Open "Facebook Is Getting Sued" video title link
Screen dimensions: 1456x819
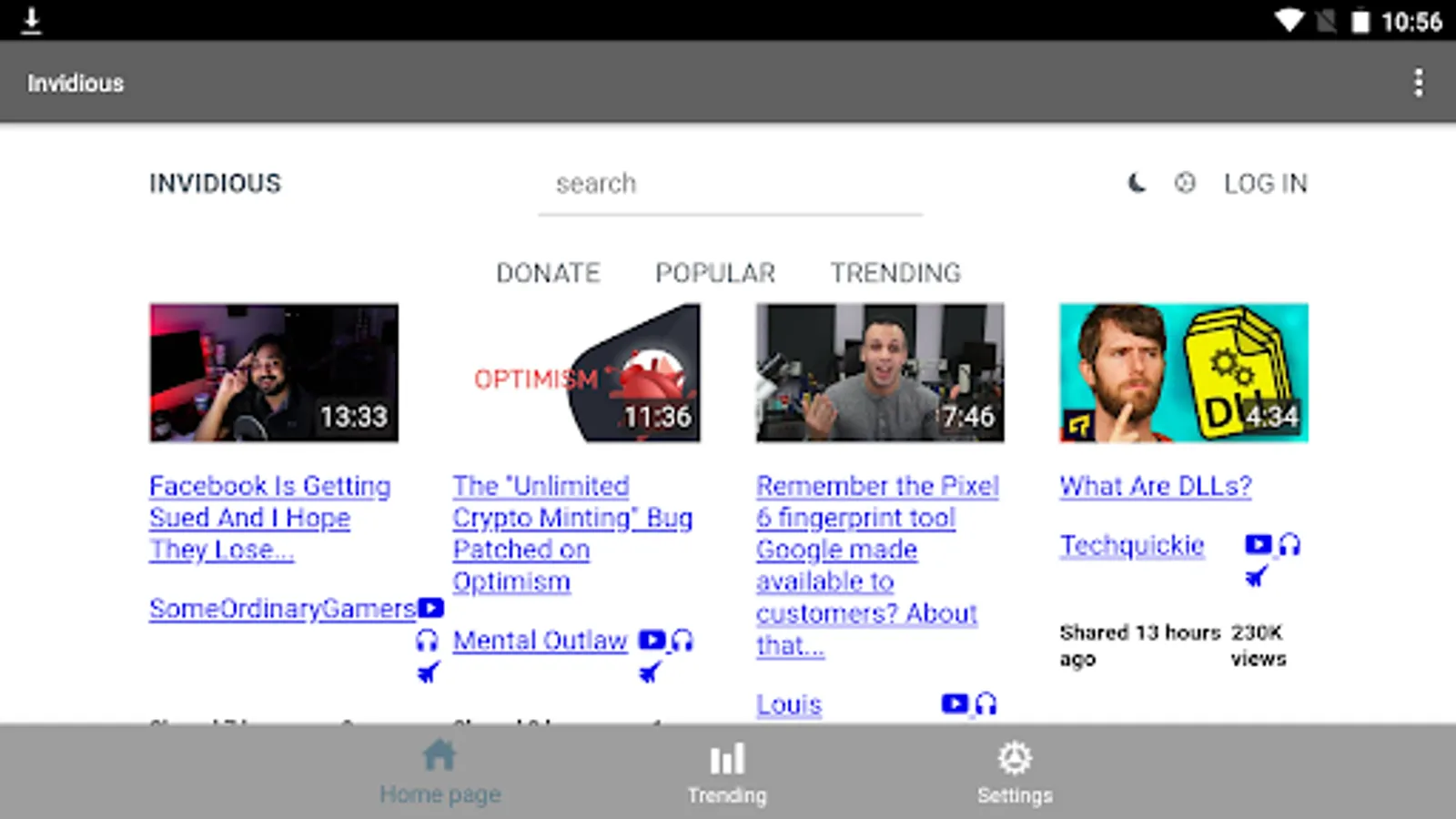(270, 518)
